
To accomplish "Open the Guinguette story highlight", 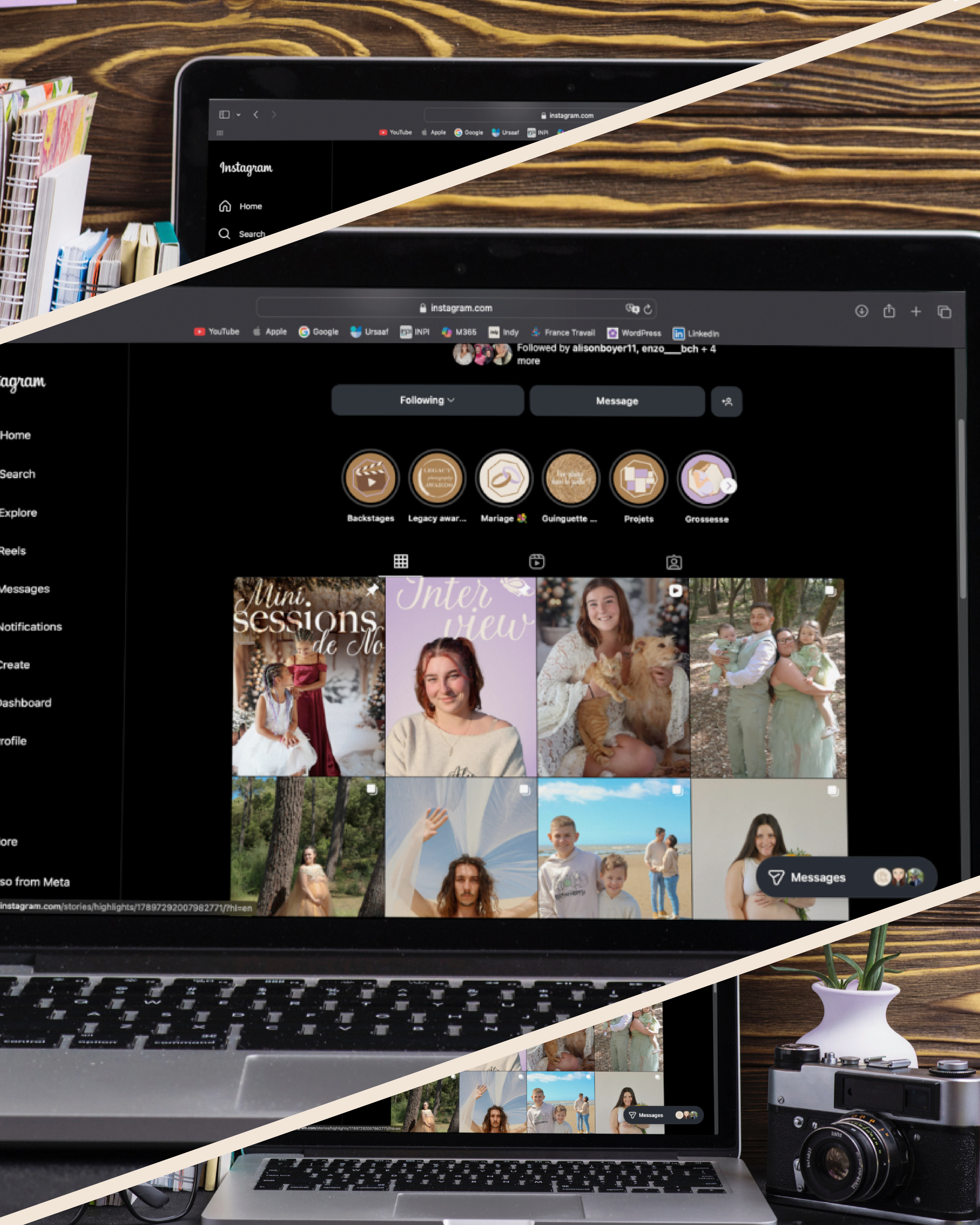I will (571, 478).
